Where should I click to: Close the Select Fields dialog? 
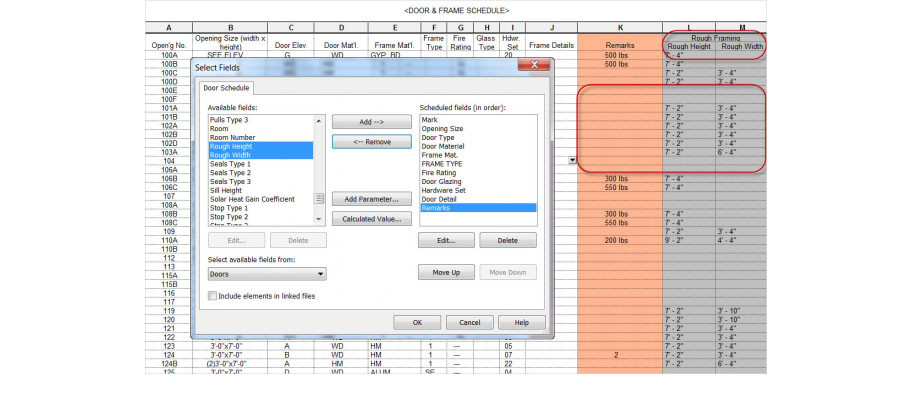click(533, 65)
